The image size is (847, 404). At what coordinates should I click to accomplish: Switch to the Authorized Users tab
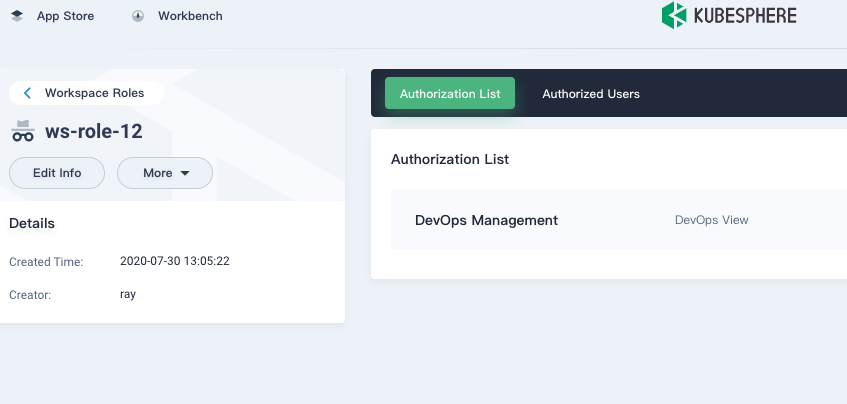click(591, 93)
